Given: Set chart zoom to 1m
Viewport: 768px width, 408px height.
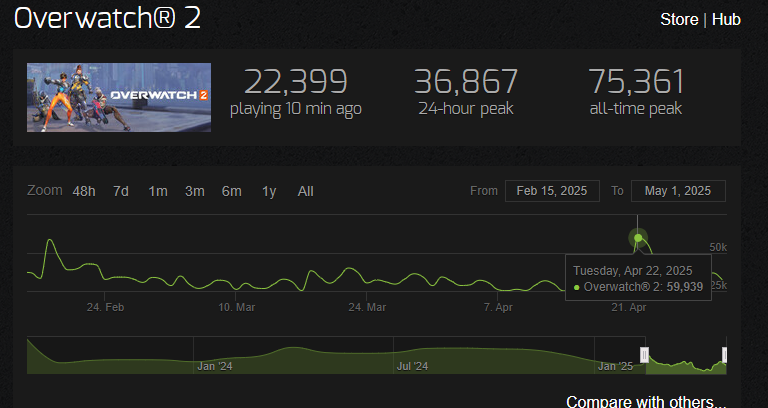Looking at the screenshot, I should (x=158, y=191).
